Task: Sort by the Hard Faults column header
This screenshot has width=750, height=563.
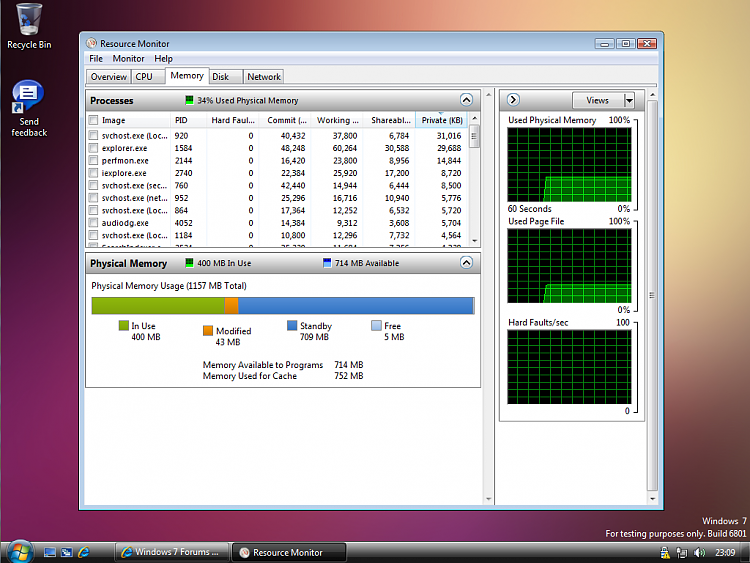Action: pyautogui.click(x=233, y=120)
